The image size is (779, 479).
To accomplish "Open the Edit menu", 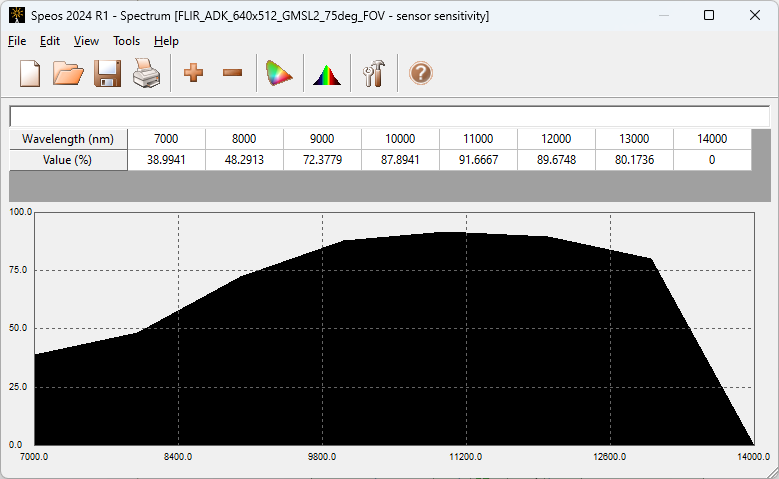I will [50, 41].
